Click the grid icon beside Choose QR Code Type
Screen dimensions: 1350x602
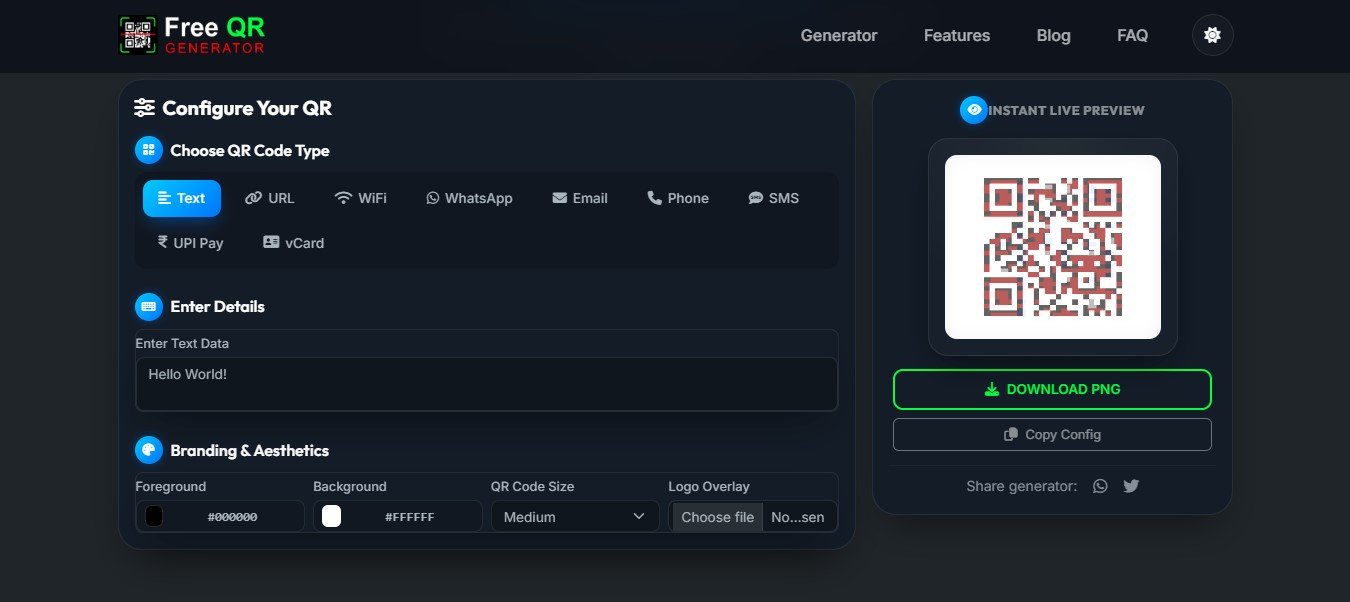click(x=149, y=150)
